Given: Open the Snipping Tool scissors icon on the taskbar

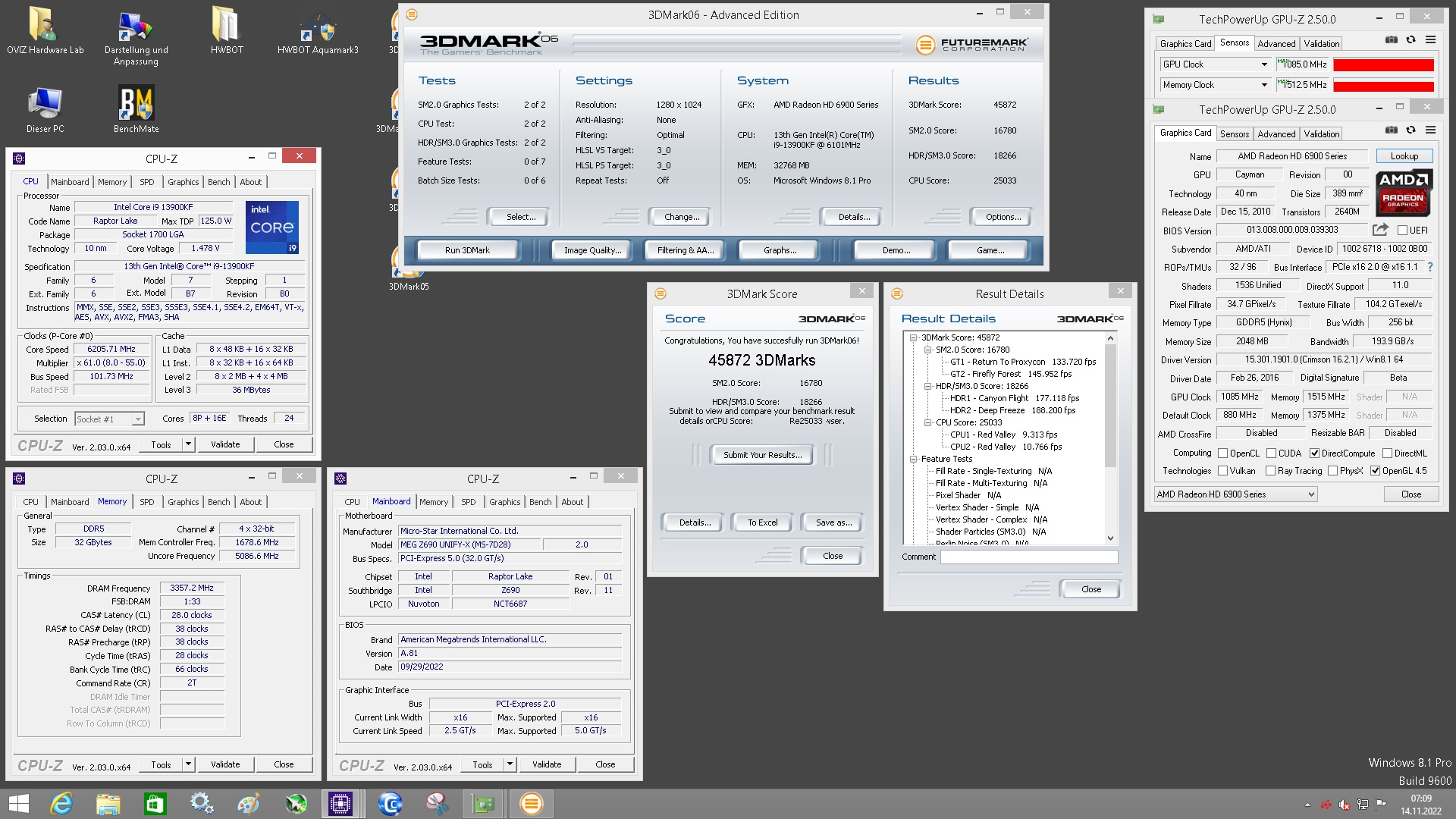Looking at the screenshot, I should click(x=437, y=804).
